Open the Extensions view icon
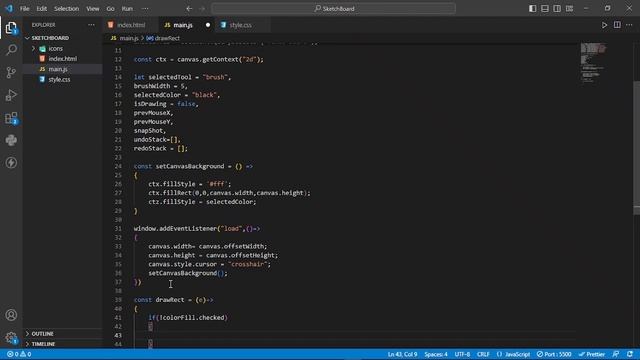 pyautogui.click(x=11, y=118)
